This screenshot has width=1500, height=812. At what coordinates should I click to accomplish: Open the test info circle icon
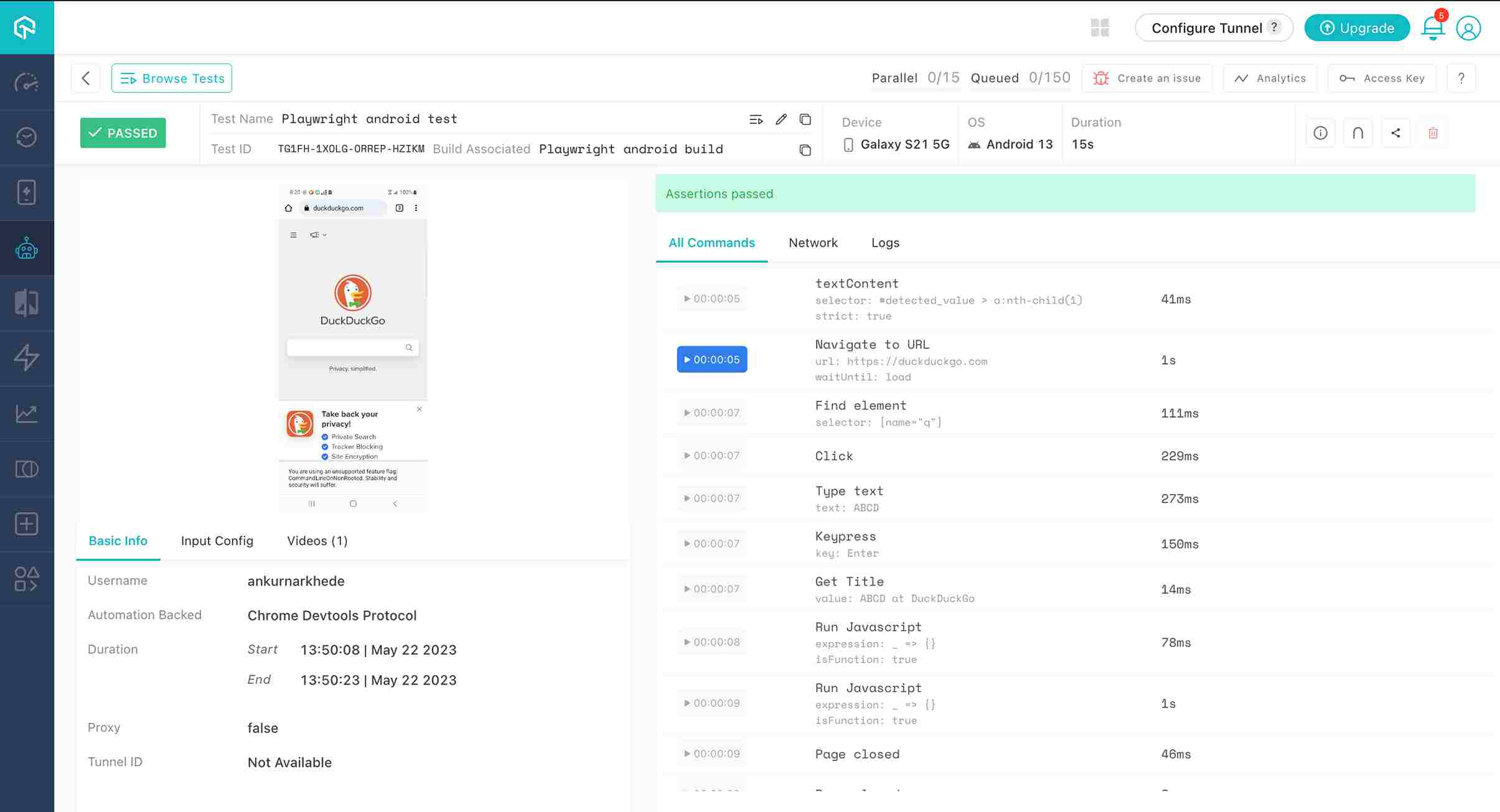point(1320,133)
